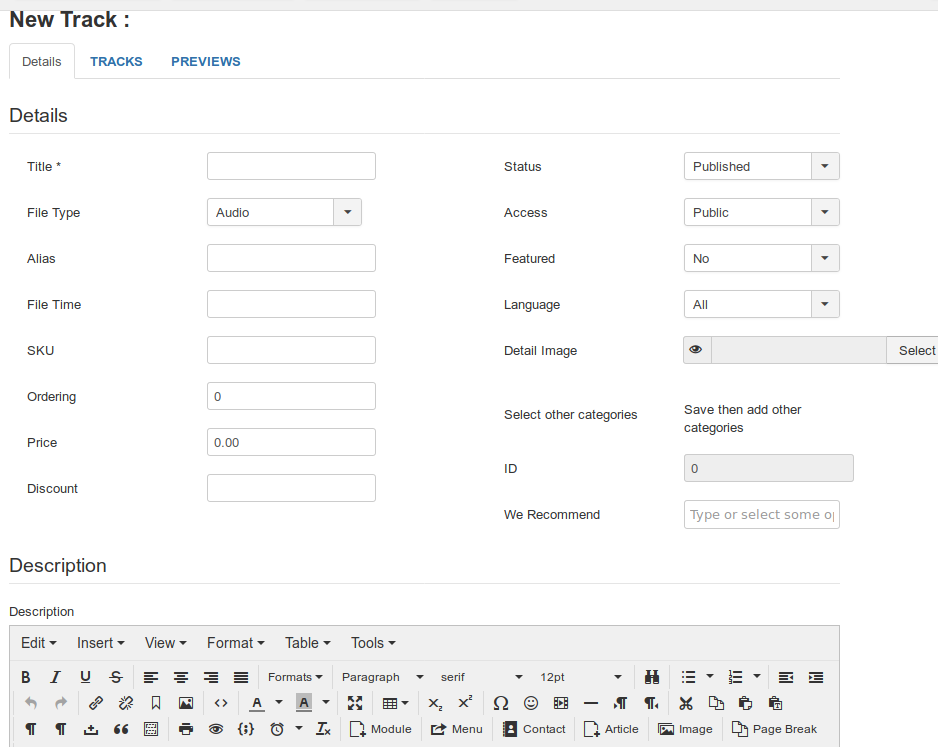The image size is (938, 747).
Task: Toggle strikethrough formatting
Action: pos(115,677)
